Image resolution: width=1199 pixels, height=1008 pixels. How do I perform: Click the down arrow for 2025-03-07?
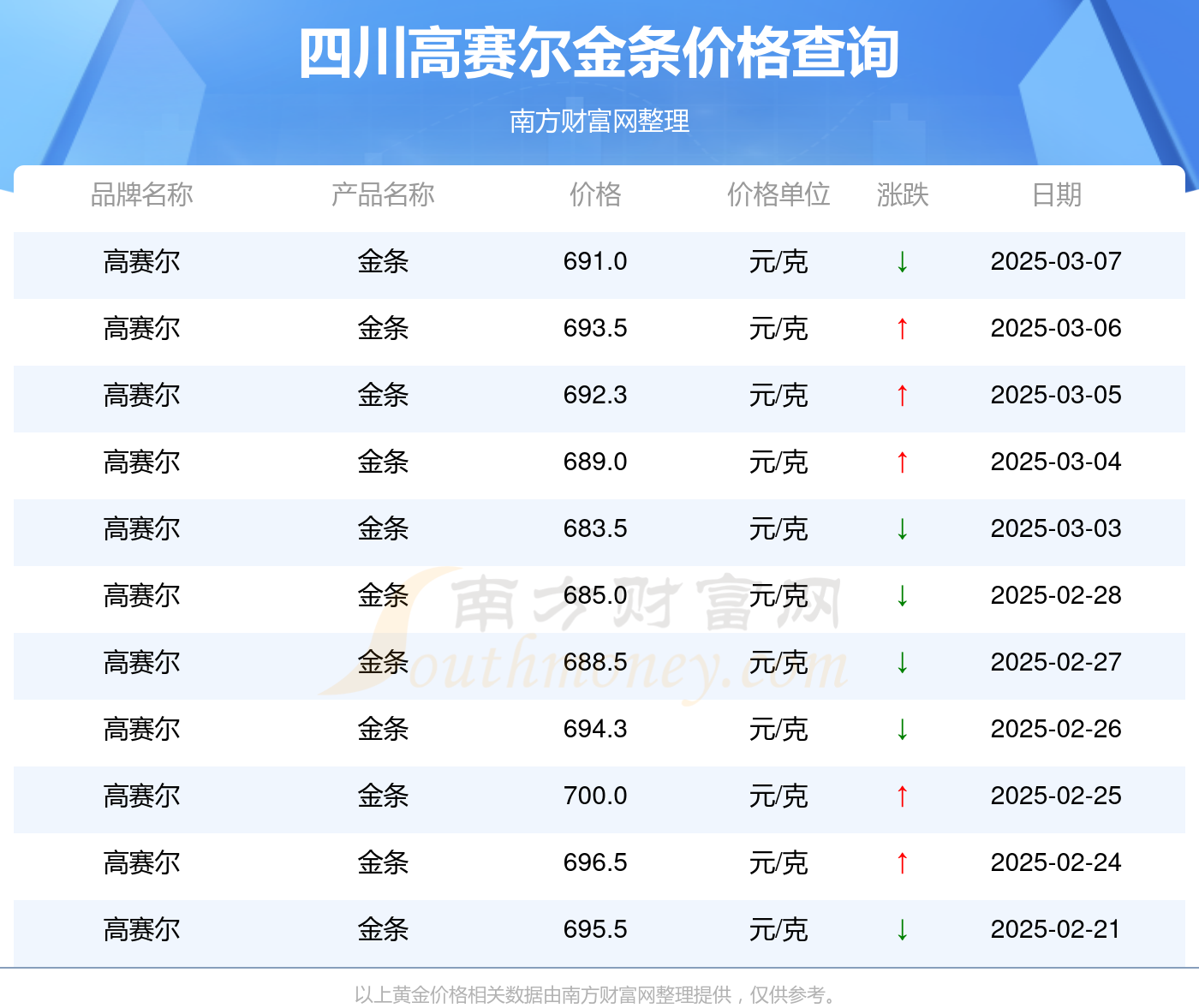pos(902,261)
